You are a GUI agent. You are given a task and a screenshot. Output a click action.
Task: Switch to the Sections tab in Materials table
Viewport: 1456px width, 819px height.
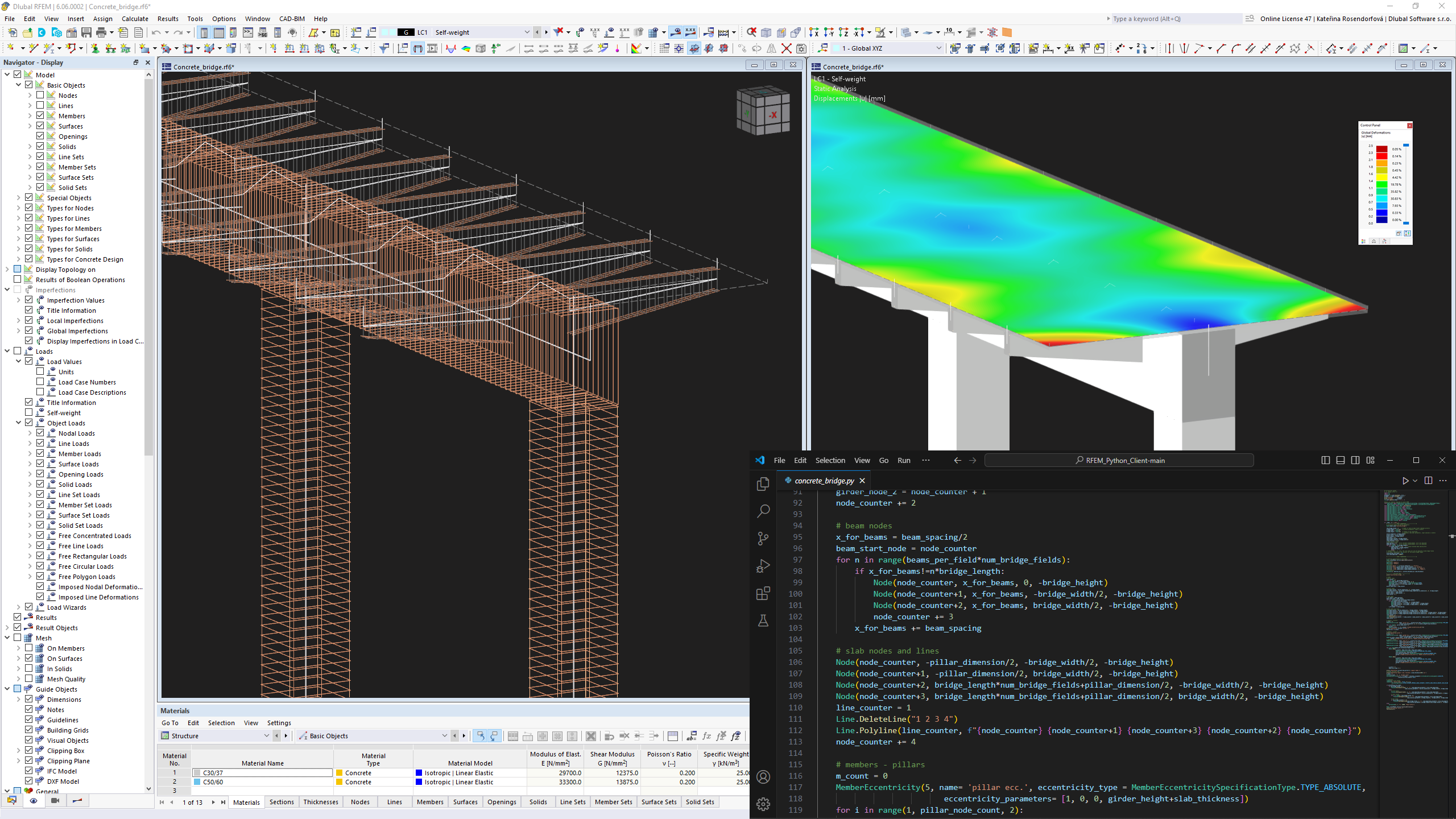(x=281, y=802)
